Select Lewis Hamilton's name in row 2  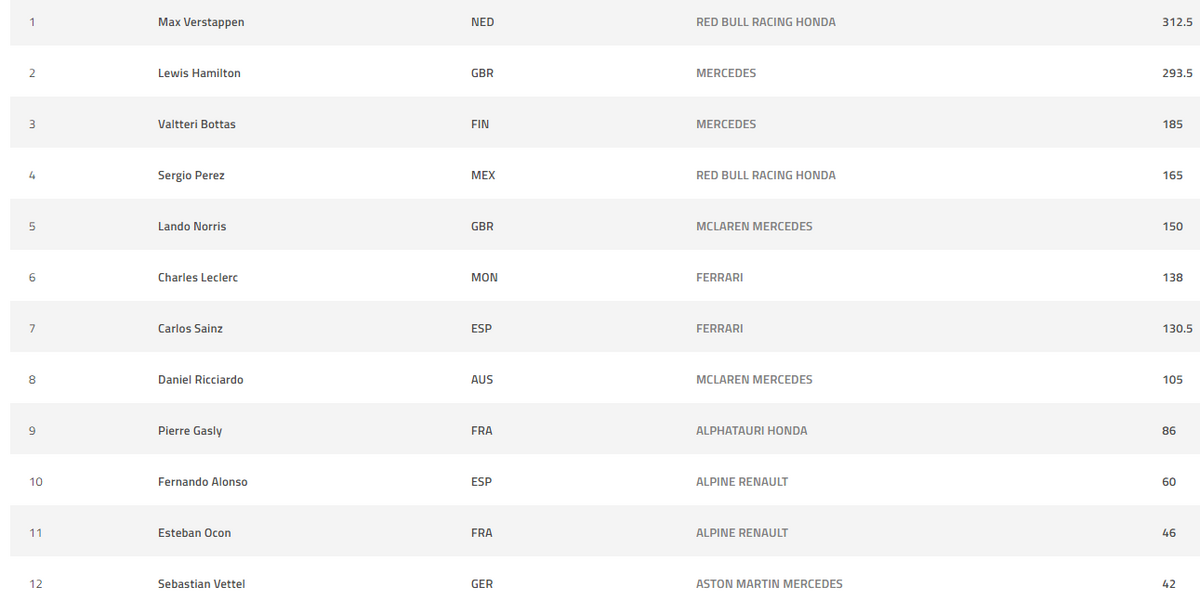click(199, 73)
